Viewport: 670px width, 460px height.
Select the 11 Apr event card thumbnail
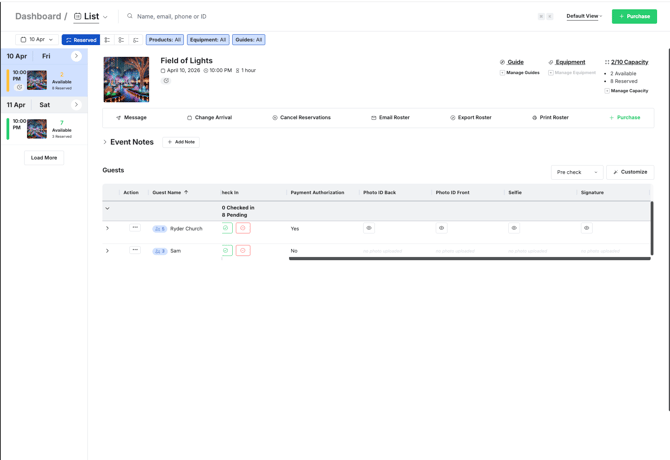[37, 129]
